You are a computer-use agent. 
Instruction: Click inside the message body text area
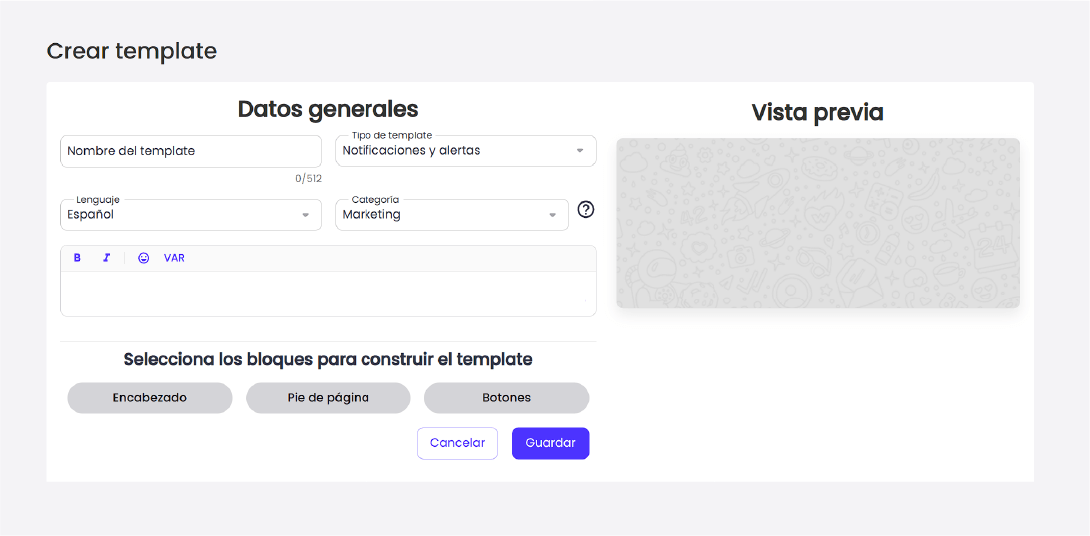click(328, 294)
